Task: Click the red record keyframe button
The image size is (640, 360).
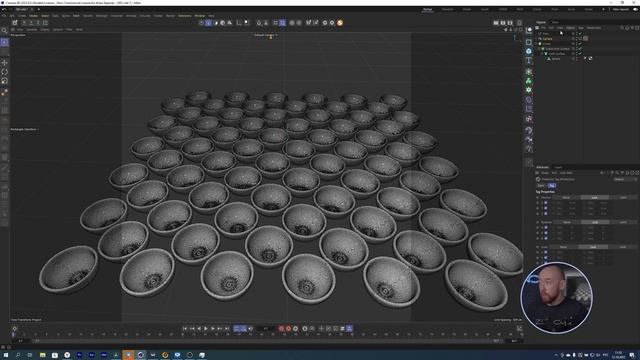Action: [x=281, y=329]
